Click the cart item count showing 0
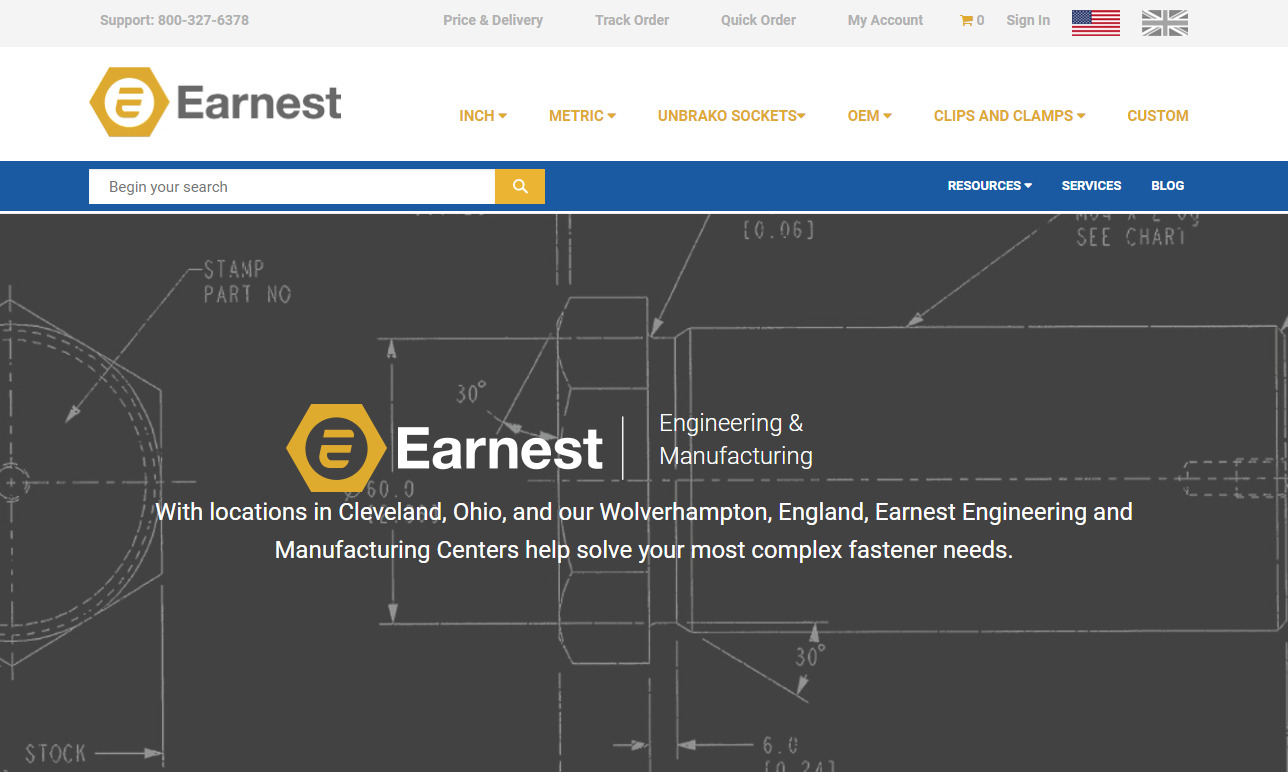 977,20
